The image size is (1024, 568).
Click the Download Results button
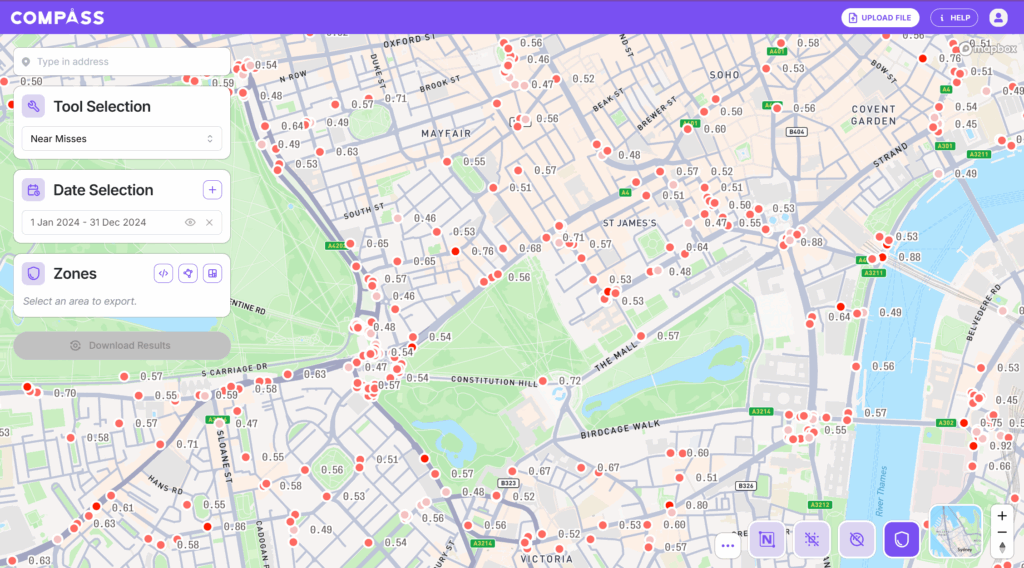(122, 346)
